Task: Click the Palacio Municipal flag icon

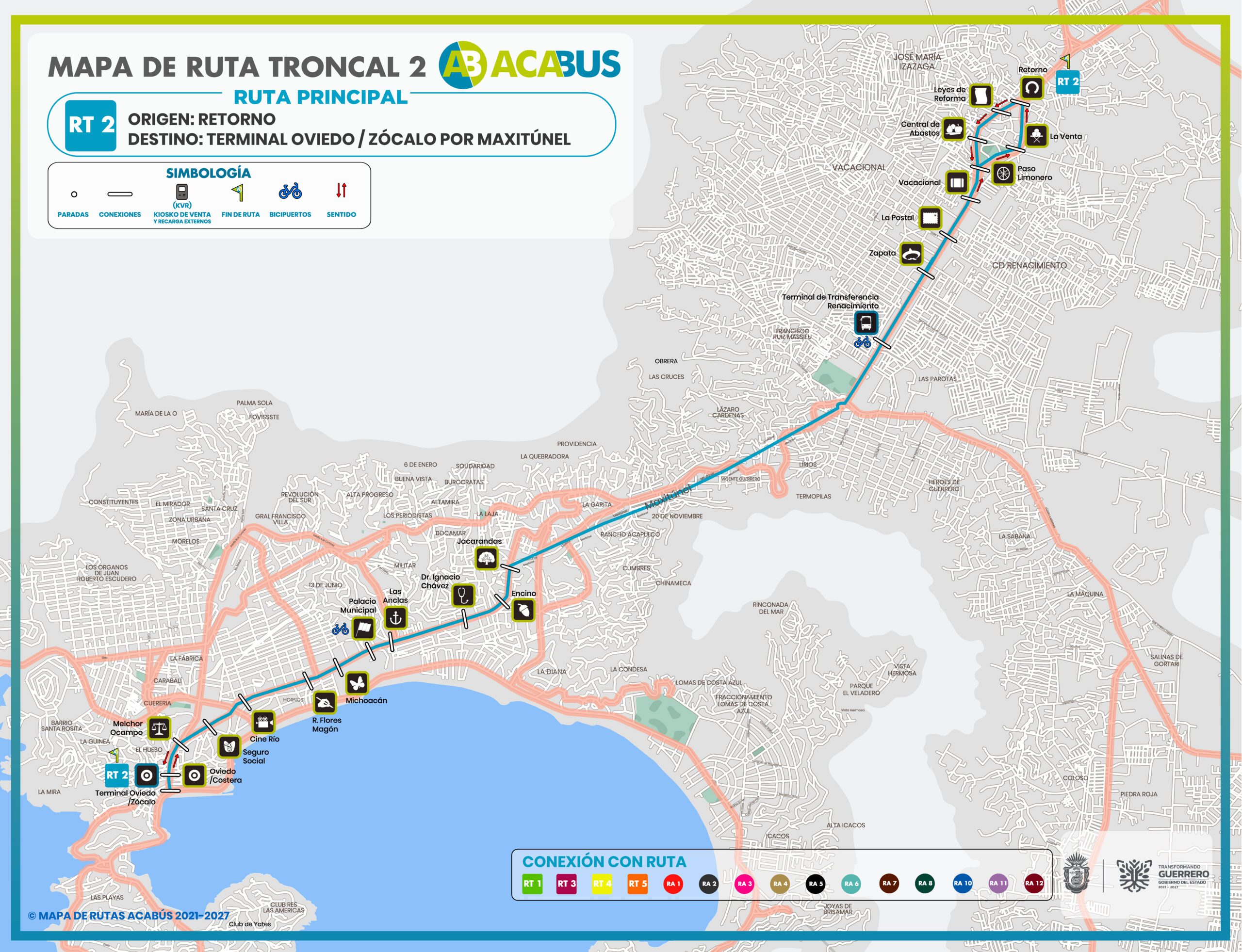Action: coord(363,629)
